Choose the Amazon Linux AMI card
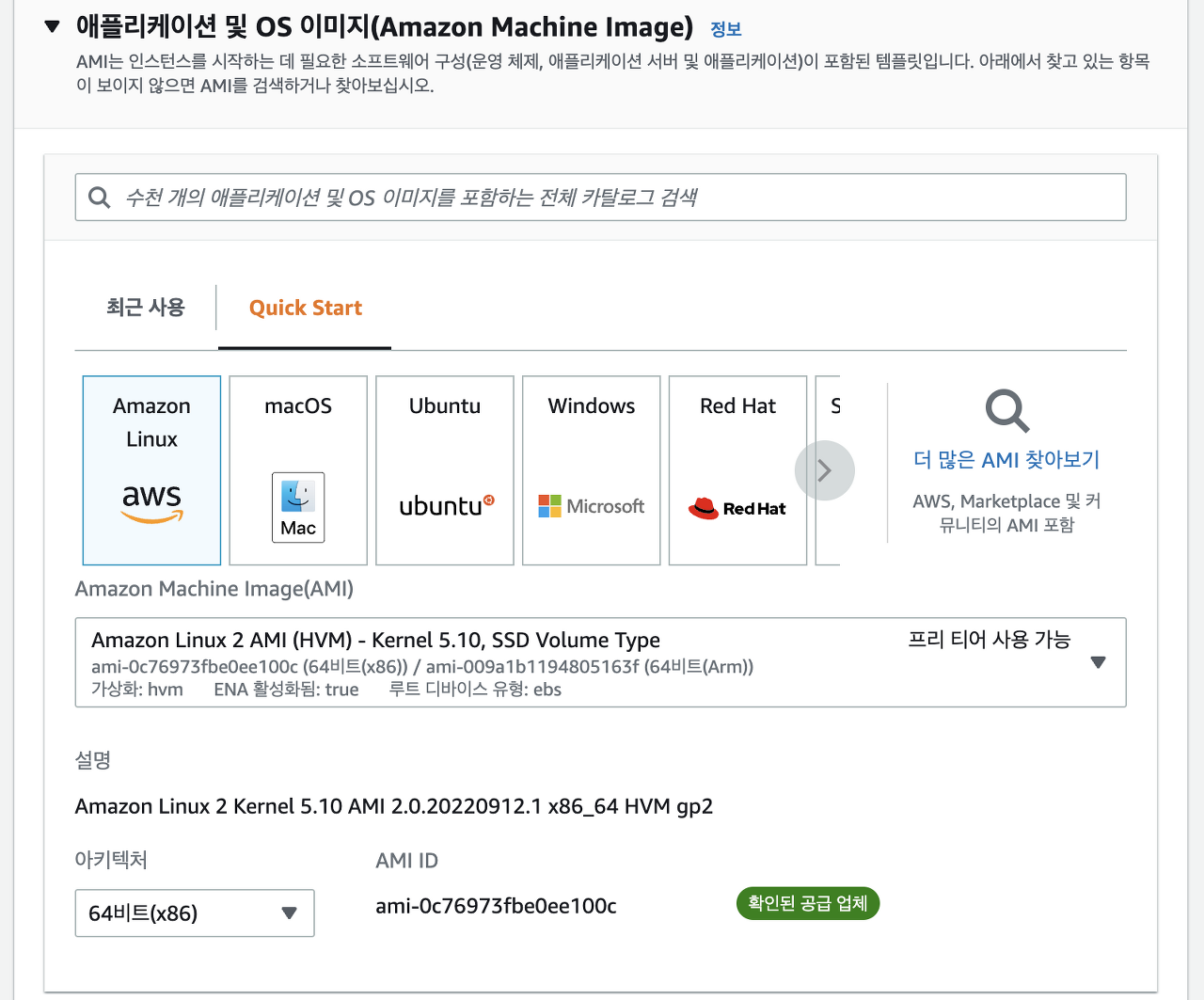1204x1000 pixels. click(x=151, y=470)
